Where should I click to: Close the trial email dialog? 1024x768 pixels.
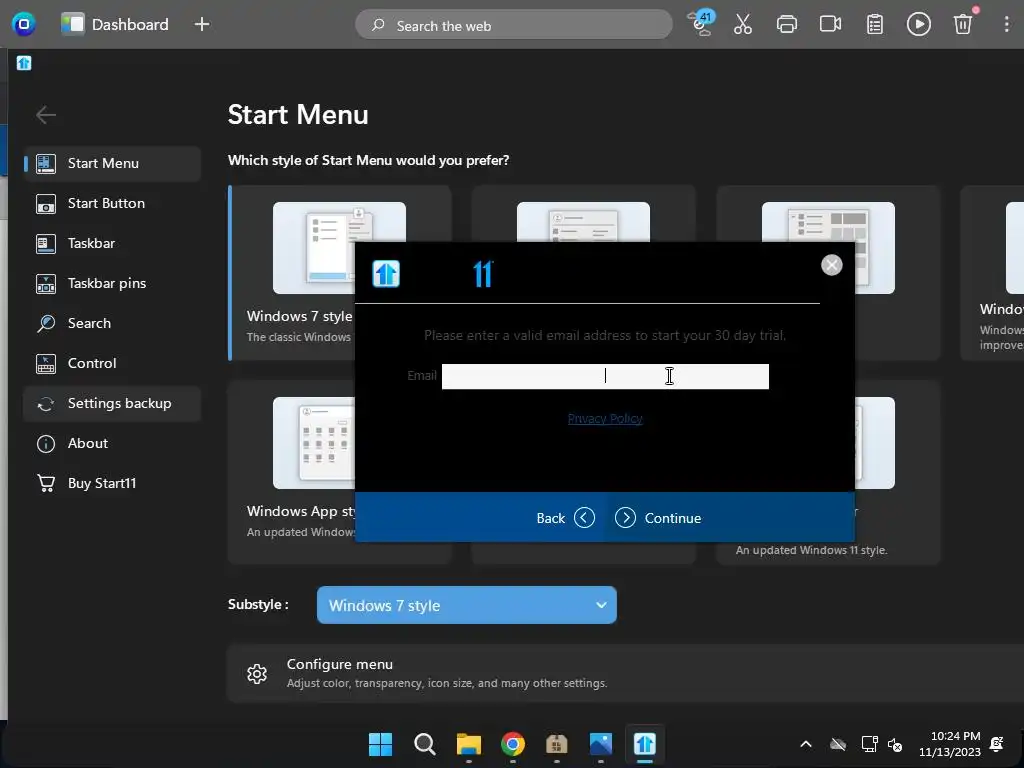click(831, 265)
